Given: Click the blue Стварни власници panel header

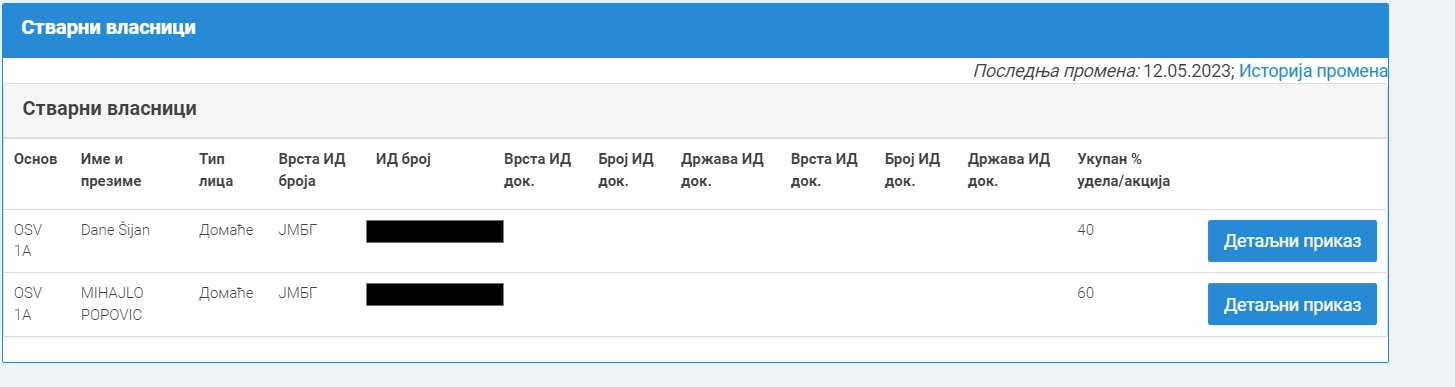Looking at the screenshot, I should point(695,29).
